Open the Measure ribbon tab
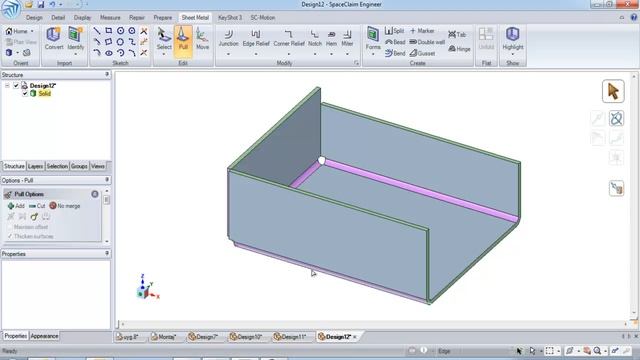Image resolution: width=640 pixels, height=360 pixels. [110, 18]
